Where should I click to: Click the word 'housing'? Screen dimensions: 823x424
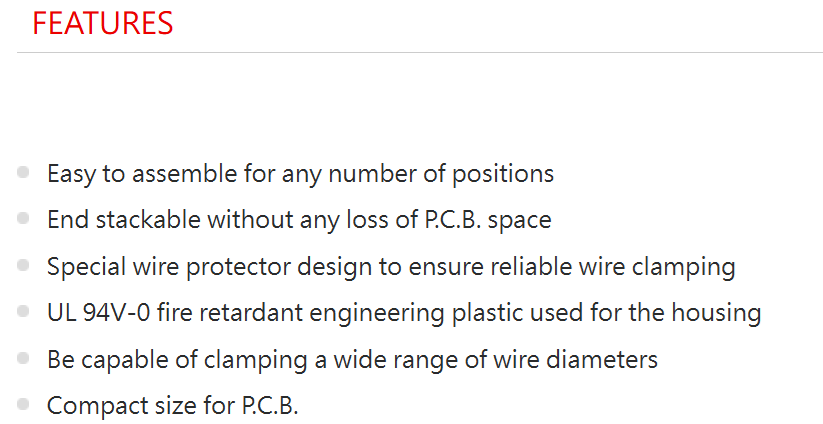717,313
